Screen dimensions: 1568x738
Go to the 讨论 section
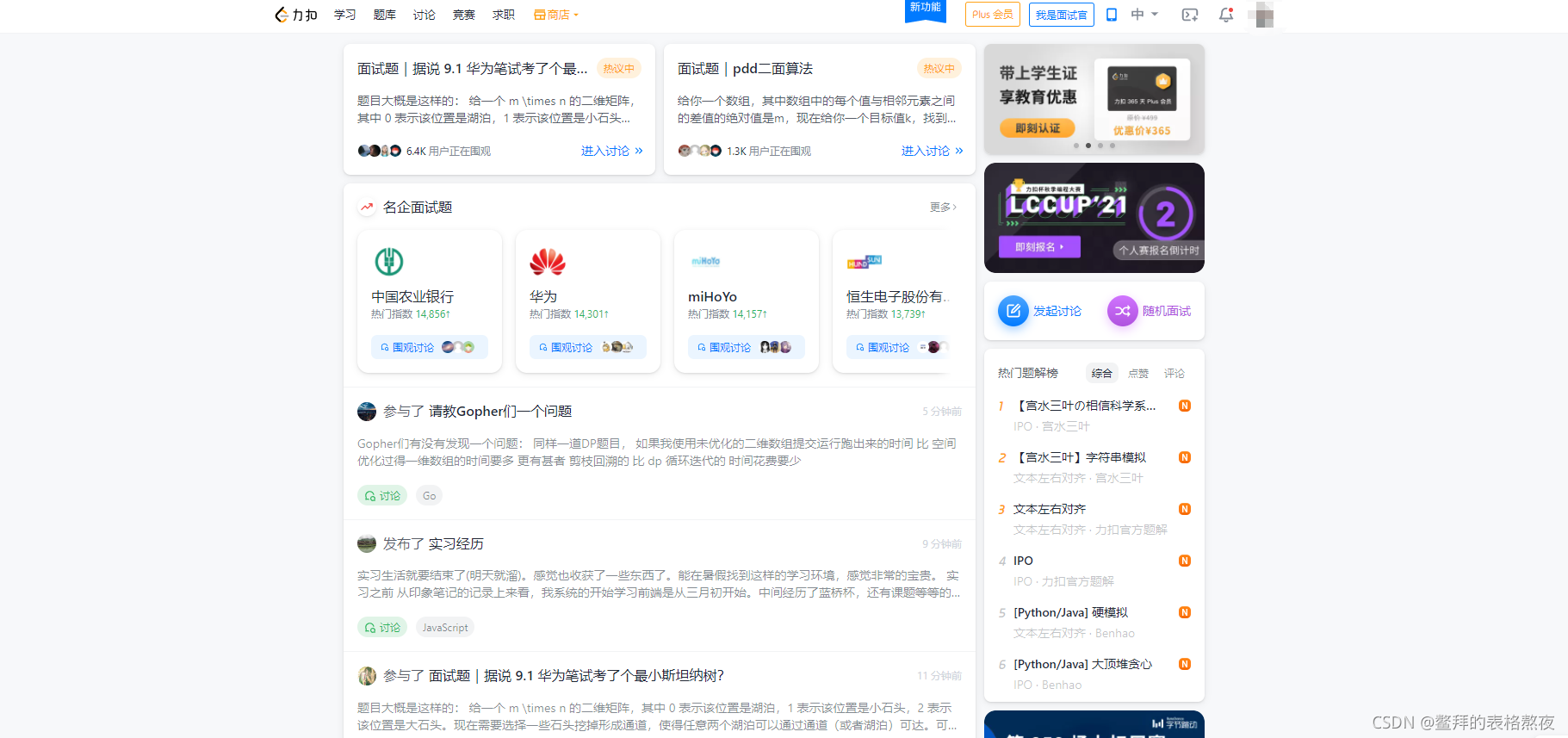(424, 15)
